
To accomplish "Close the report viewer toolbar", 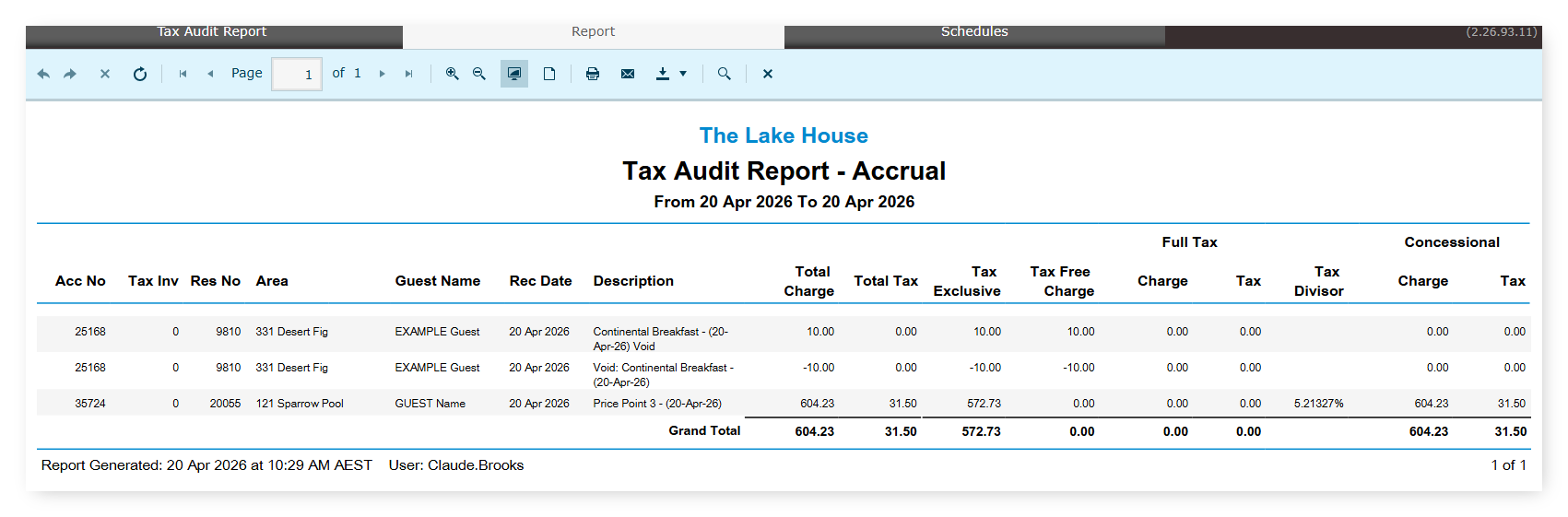I will tap(768, 74).
